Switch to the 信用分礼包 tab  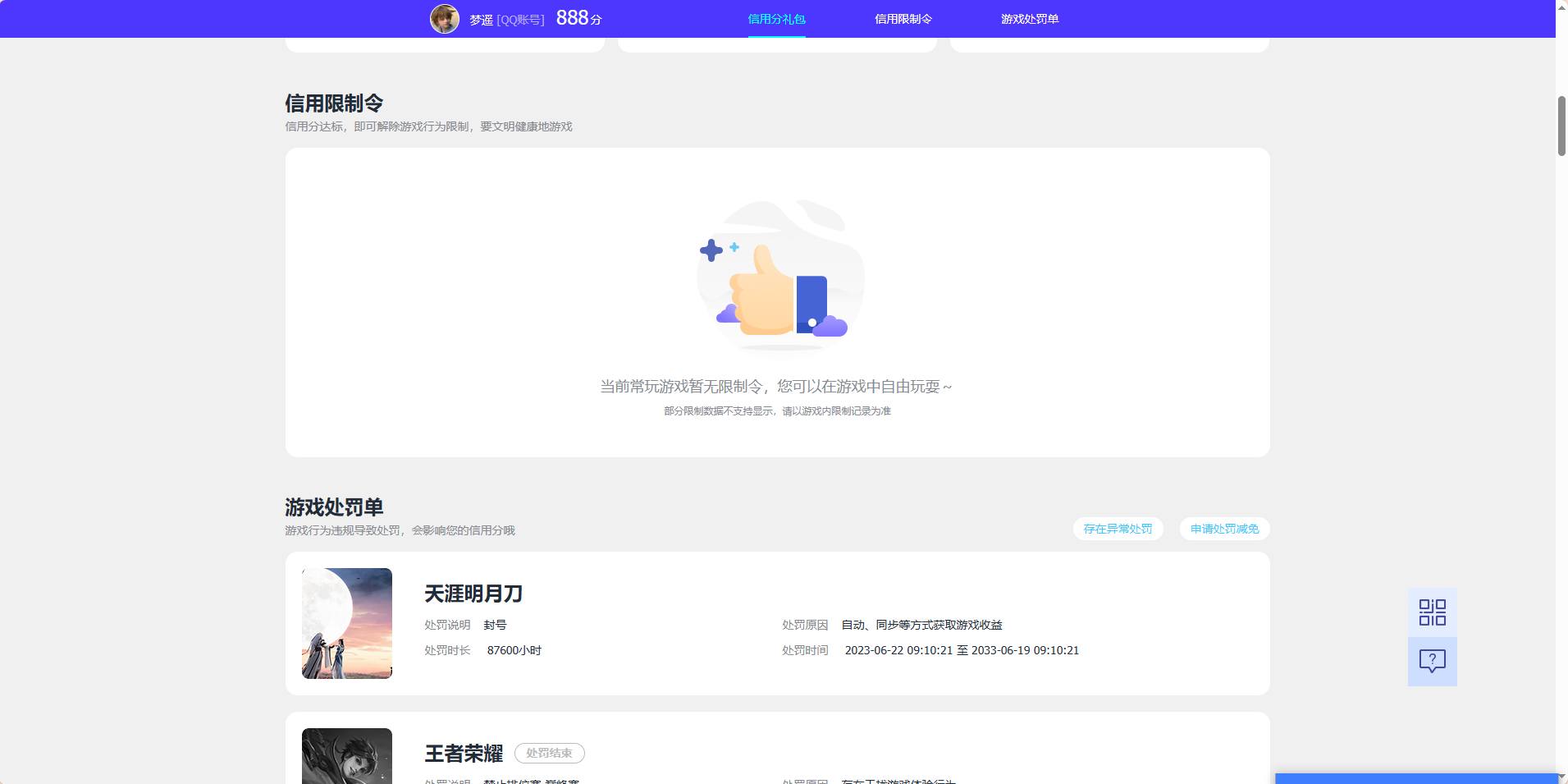click(x=776, y=19)
